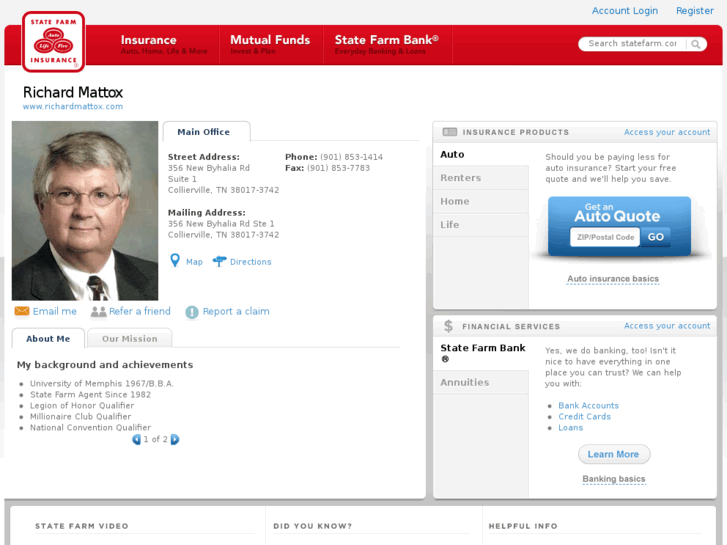Open the Bank Accounts link
The height and width of the screenshot is (545, 727).
pos(588,405)
